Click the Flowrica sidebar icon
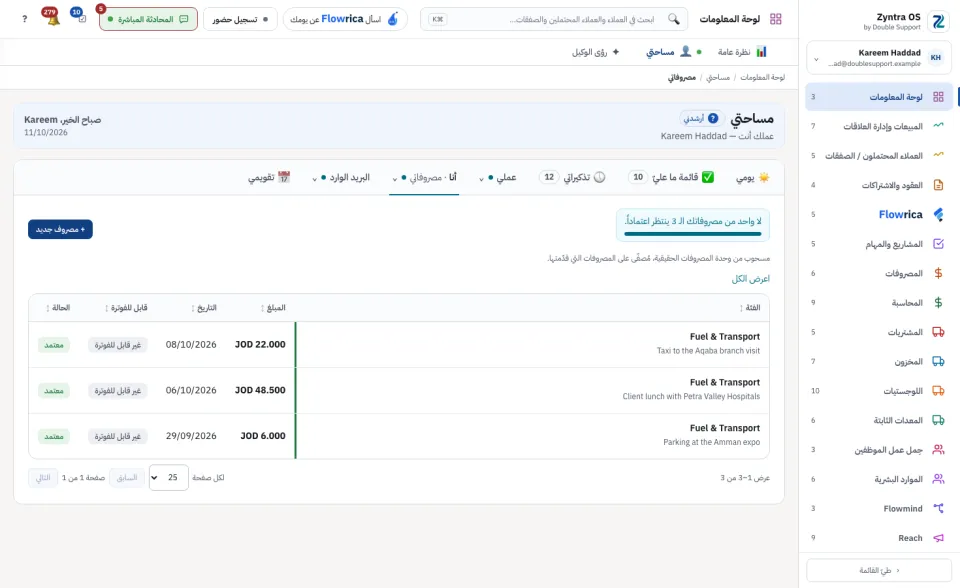The image size is (960, 588). coord(938,214)
